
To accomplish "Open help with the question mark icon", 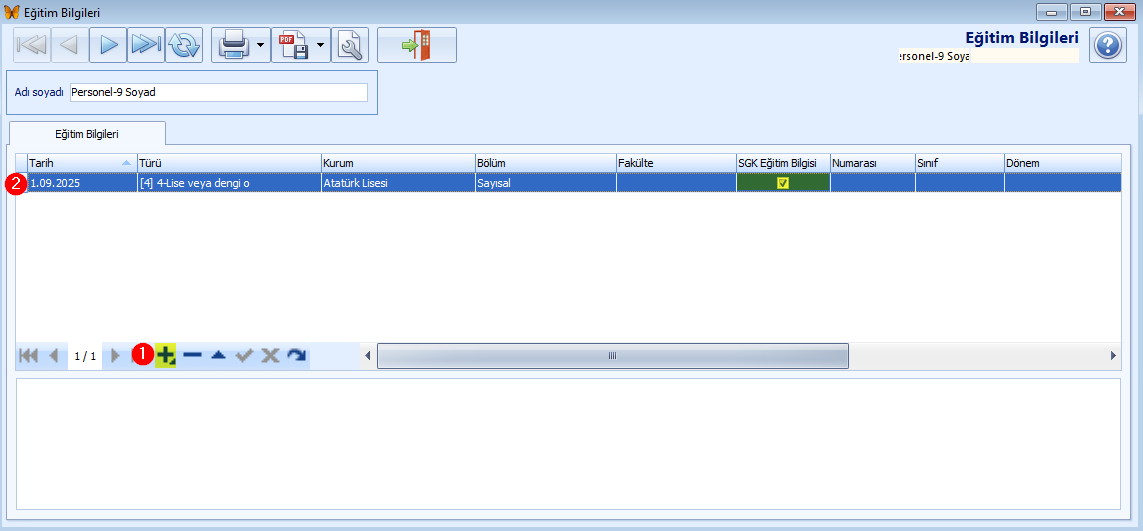I will pos(1107,45).
